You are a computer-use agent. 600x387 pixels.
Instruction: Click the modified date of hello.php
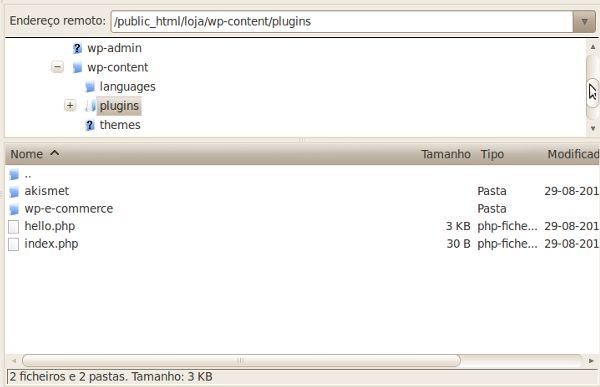click(x=572, y=226)
